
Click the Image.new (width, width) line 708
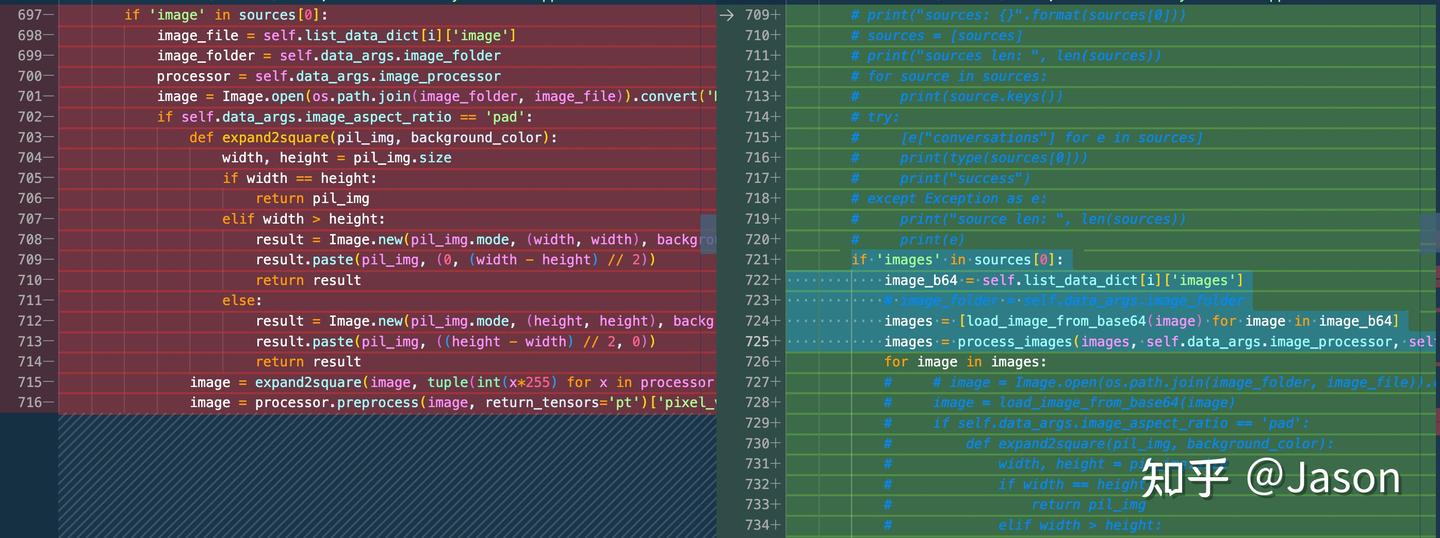click(x=486, y=239)
